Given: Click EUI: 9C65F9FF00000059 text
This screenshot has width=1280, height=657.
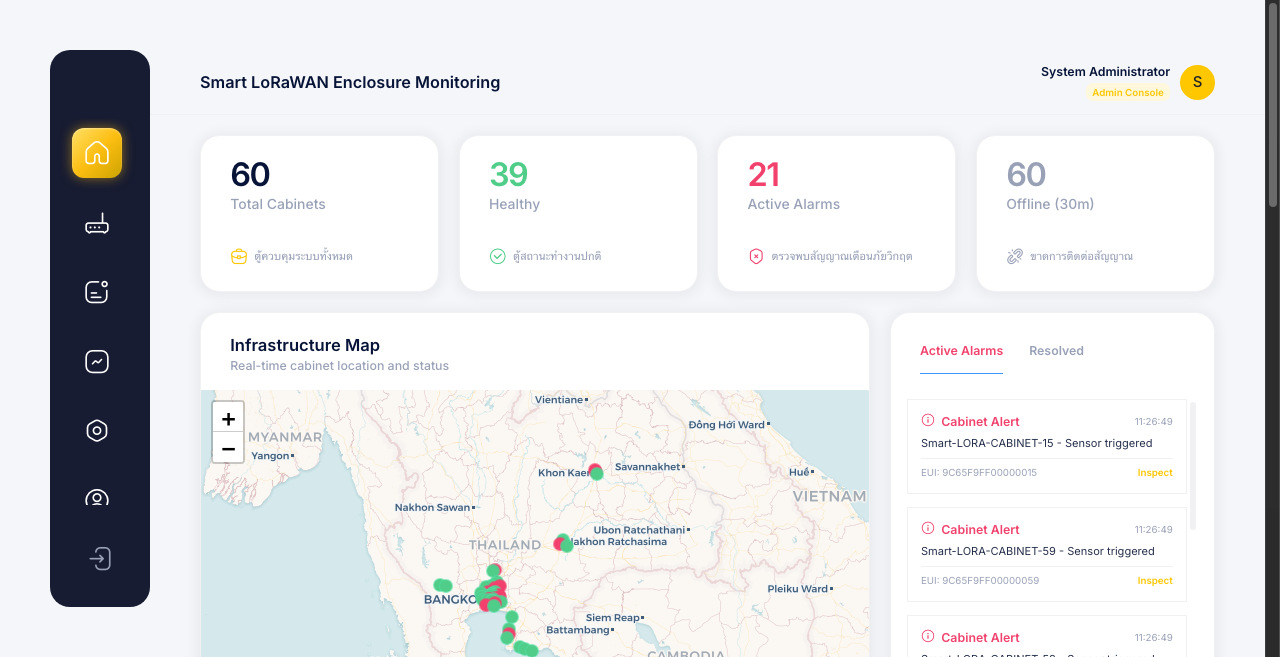Looking at the screenshot, I should pos(980,581).
